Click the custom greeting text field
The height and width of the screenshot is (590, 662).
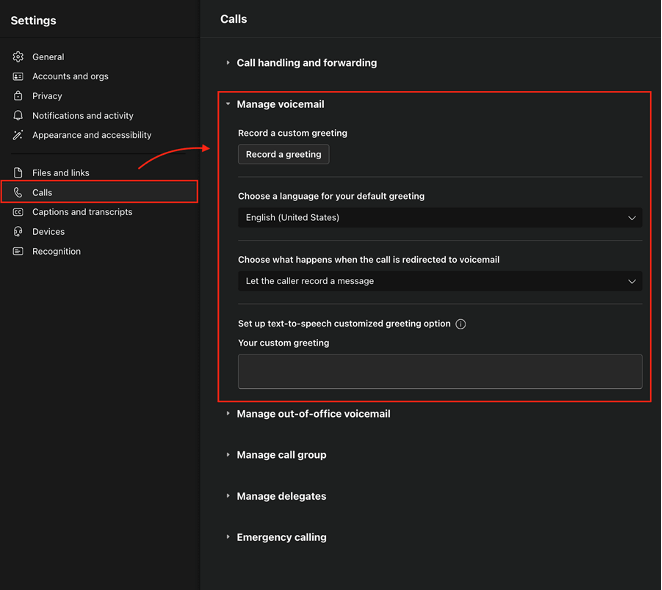[x=440, y=371]
